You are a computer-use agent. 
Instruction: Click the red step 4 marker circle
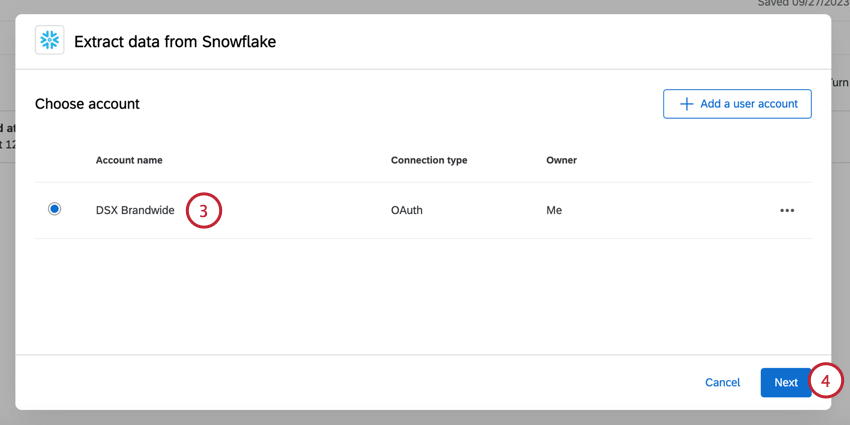point(825,381)
